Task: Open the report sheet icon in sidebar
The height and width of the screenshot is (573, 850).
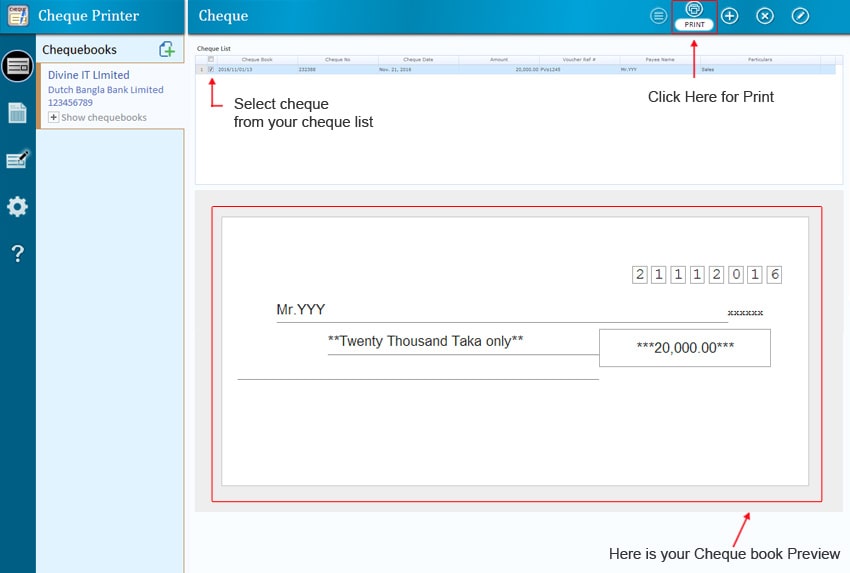Action: coord(17,113)
